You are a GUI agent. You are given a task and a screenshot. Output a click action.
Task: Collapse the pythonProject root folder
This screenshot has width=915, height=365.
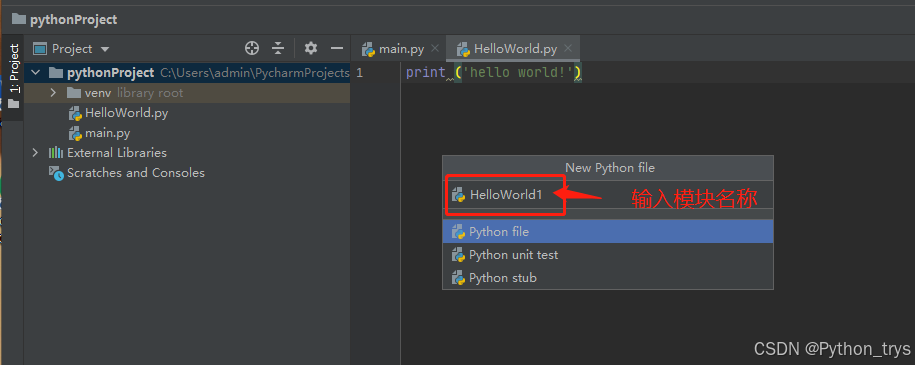point(36,73)
